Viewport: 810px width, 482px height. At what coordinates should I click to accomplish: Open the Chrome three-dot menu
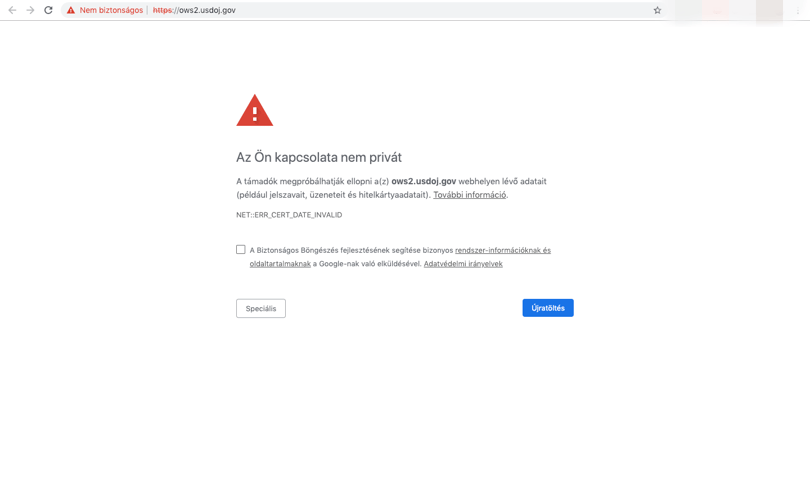pos(798,10)
